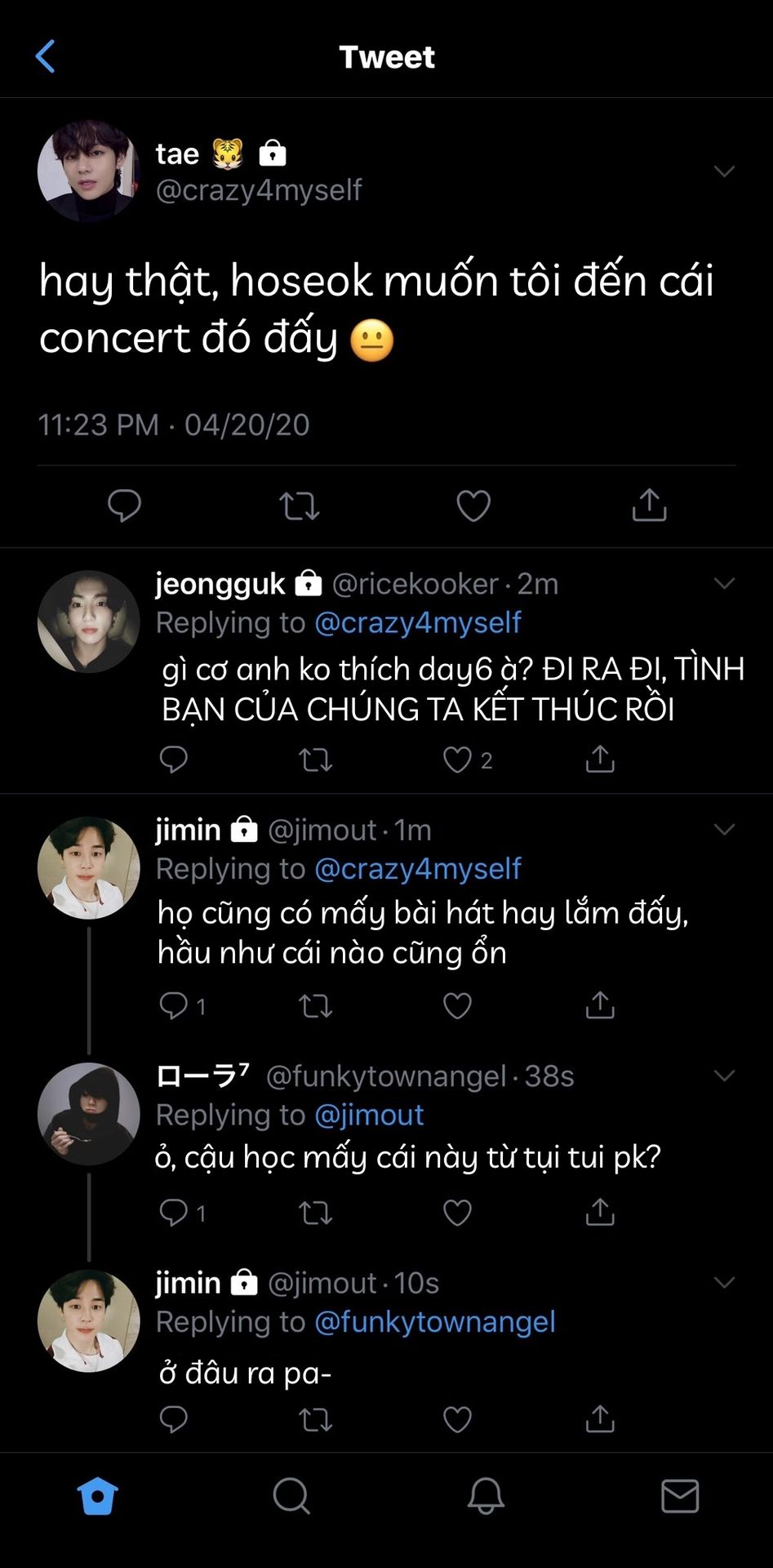Open the Notifications bell tab

point(485,1496)
